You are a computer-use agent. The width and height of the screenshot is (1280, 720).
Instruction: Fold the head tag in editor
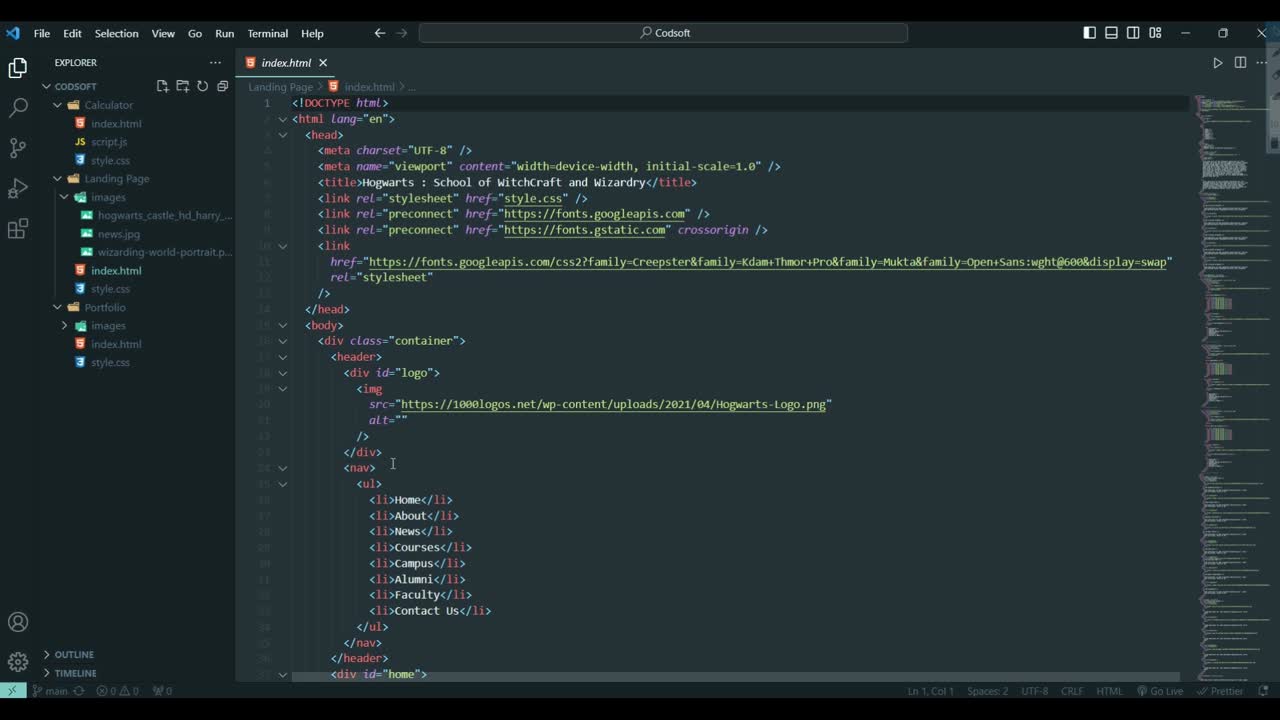(x=282, y=135)
